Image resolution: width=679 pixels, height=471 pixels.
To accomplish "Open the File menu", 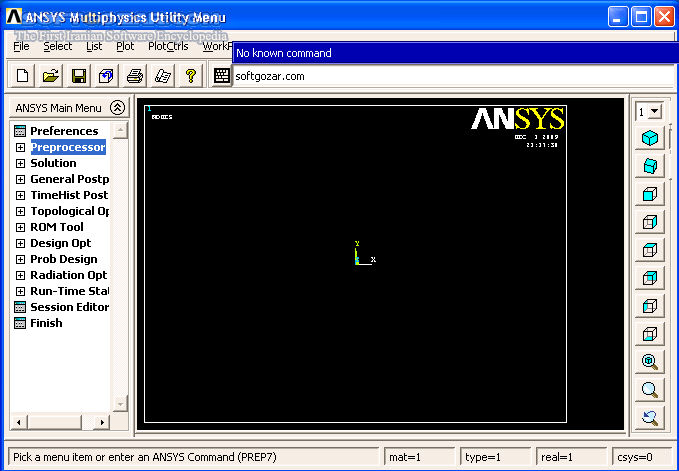I will (21, 46).
